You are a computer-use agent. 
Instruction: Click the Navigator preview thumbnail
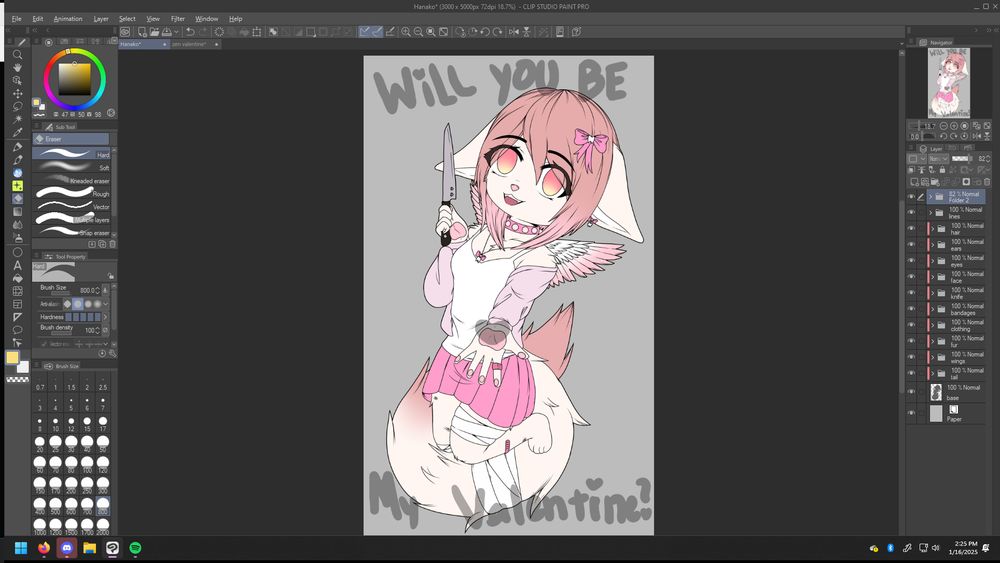coord(948,83)
